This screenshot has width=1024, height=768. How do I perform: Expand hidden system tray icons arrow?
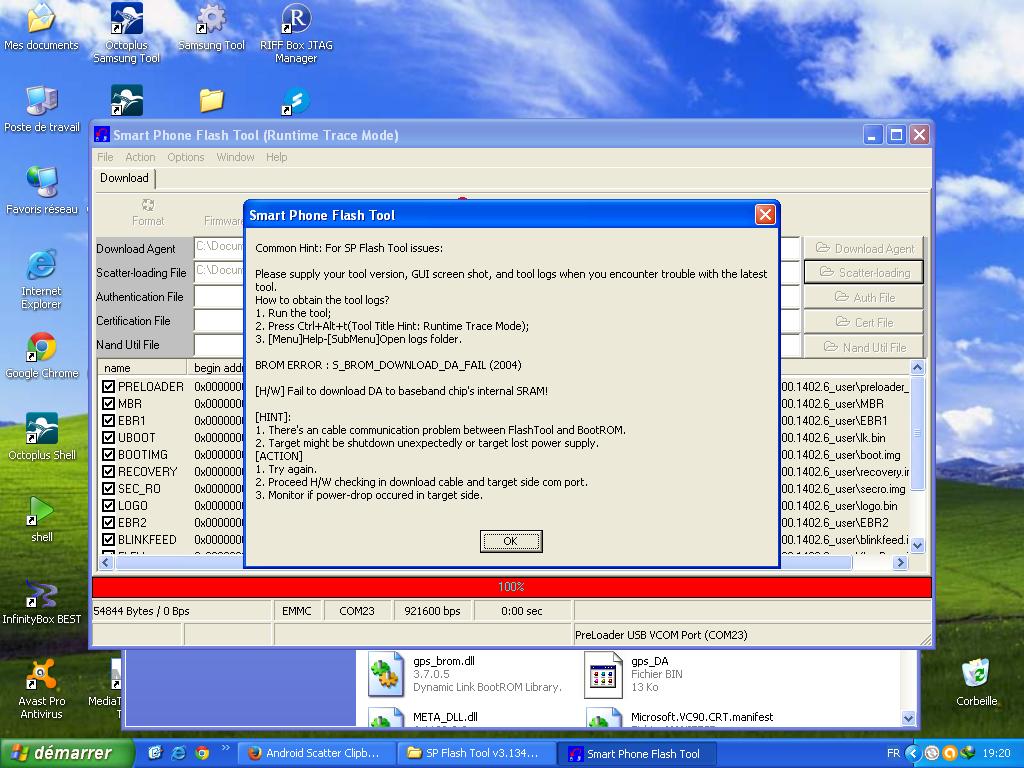913,753
